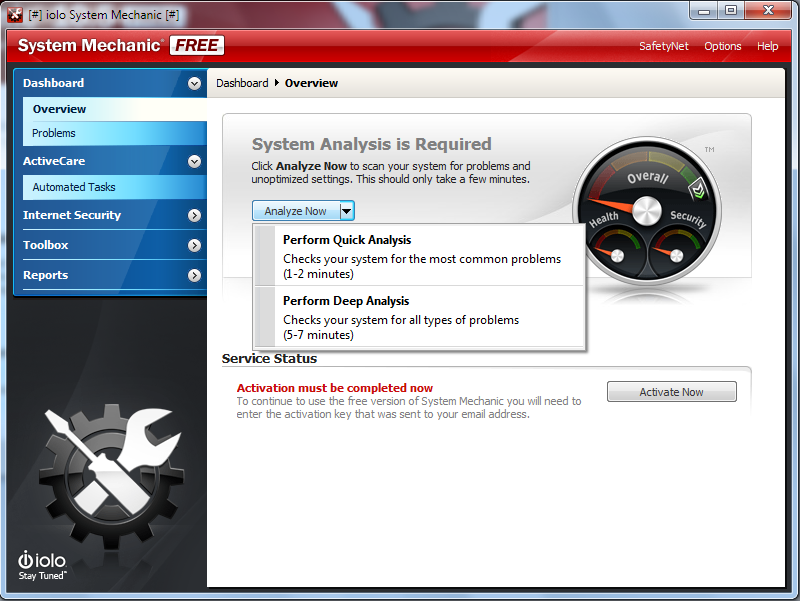Choose Perform Deep Analysis option
The image size is (800, 601).
click(x=419, y=317)
